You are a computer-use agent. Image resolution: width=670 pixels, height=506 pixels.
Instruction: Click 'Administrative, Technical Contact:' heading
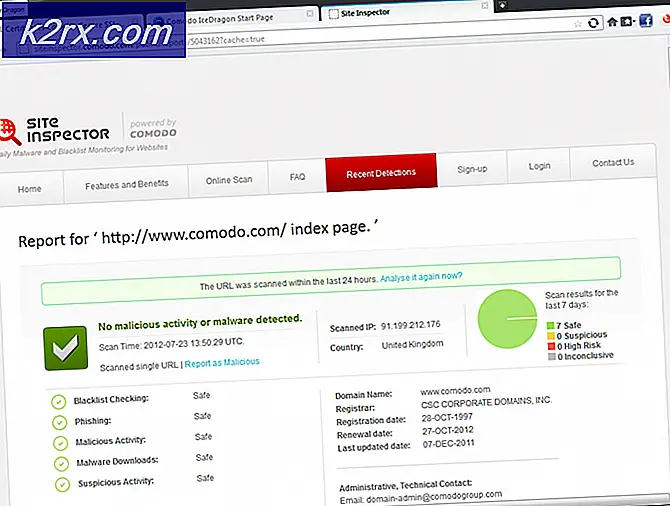tap(406, 485)
